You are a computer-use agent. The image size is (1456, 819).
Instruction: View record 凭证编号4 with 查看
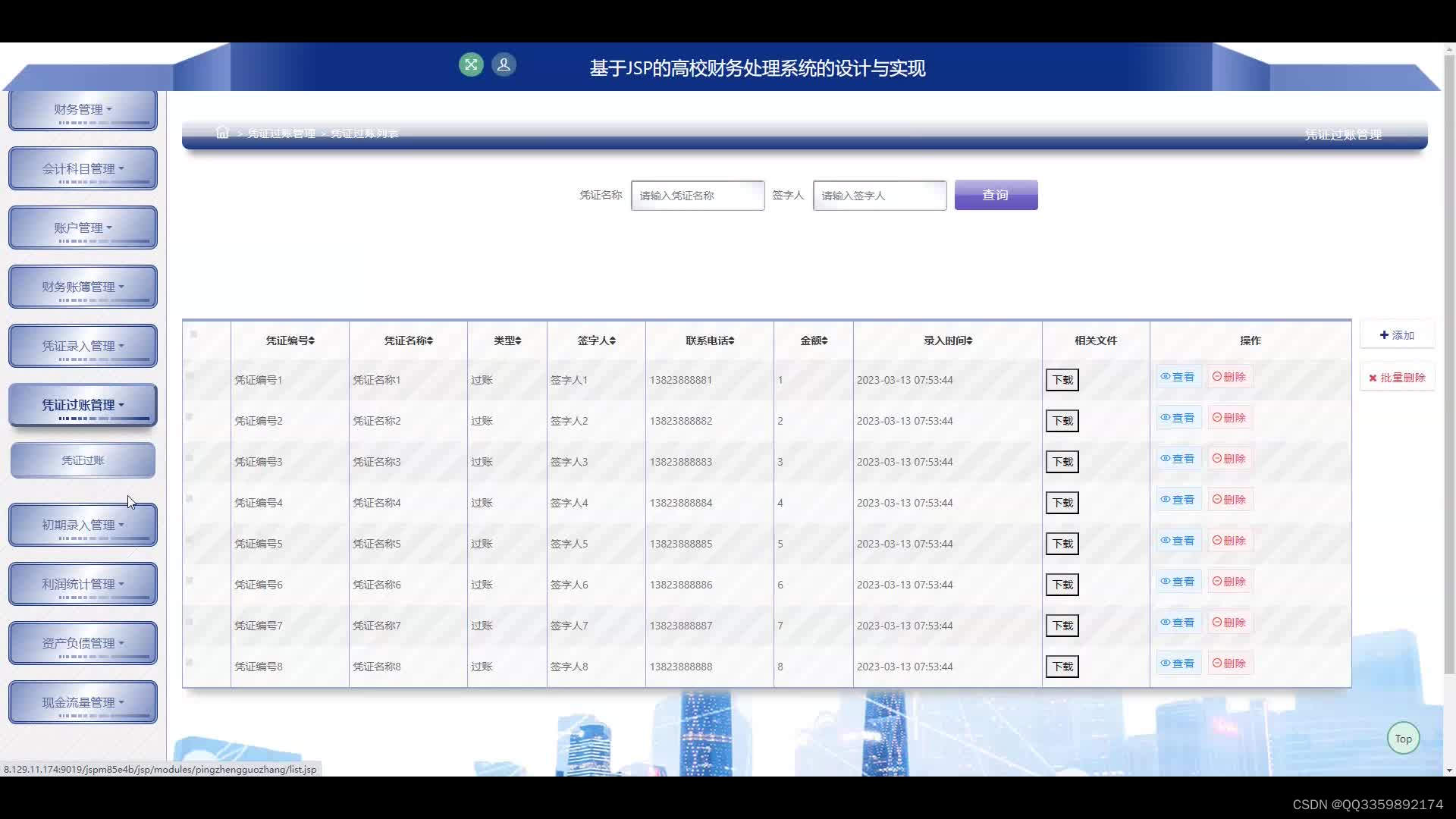tap(1178, 500)
